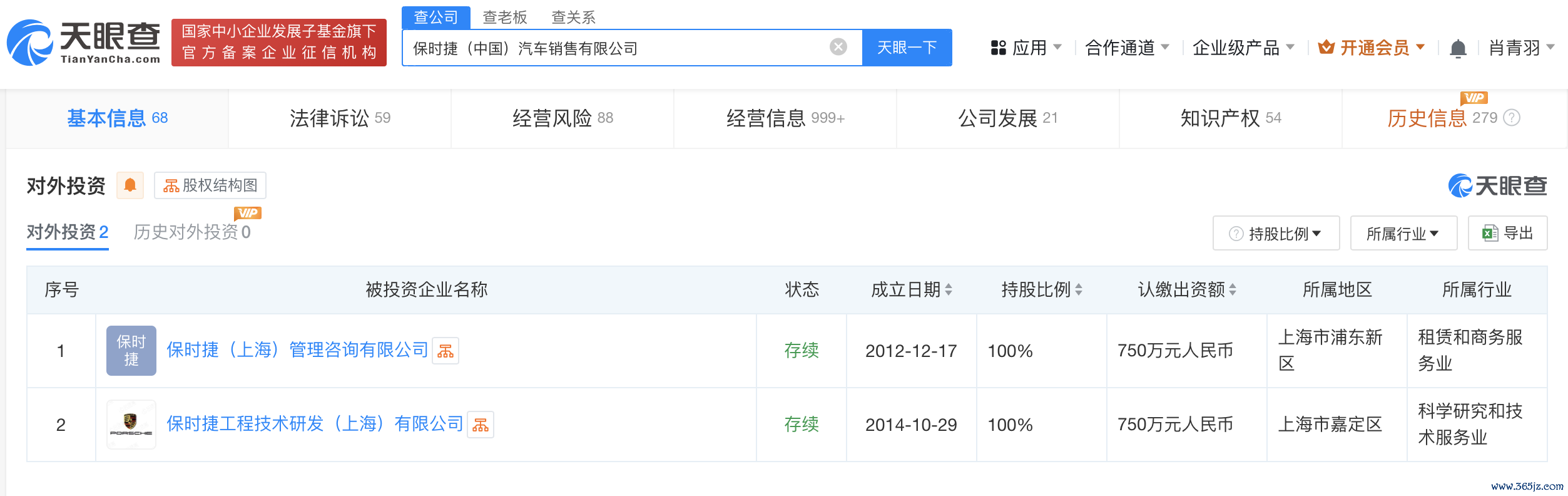Expand the 合作通道 dropdown
The image size is (1568, 496).
[x=1127, y=48]
